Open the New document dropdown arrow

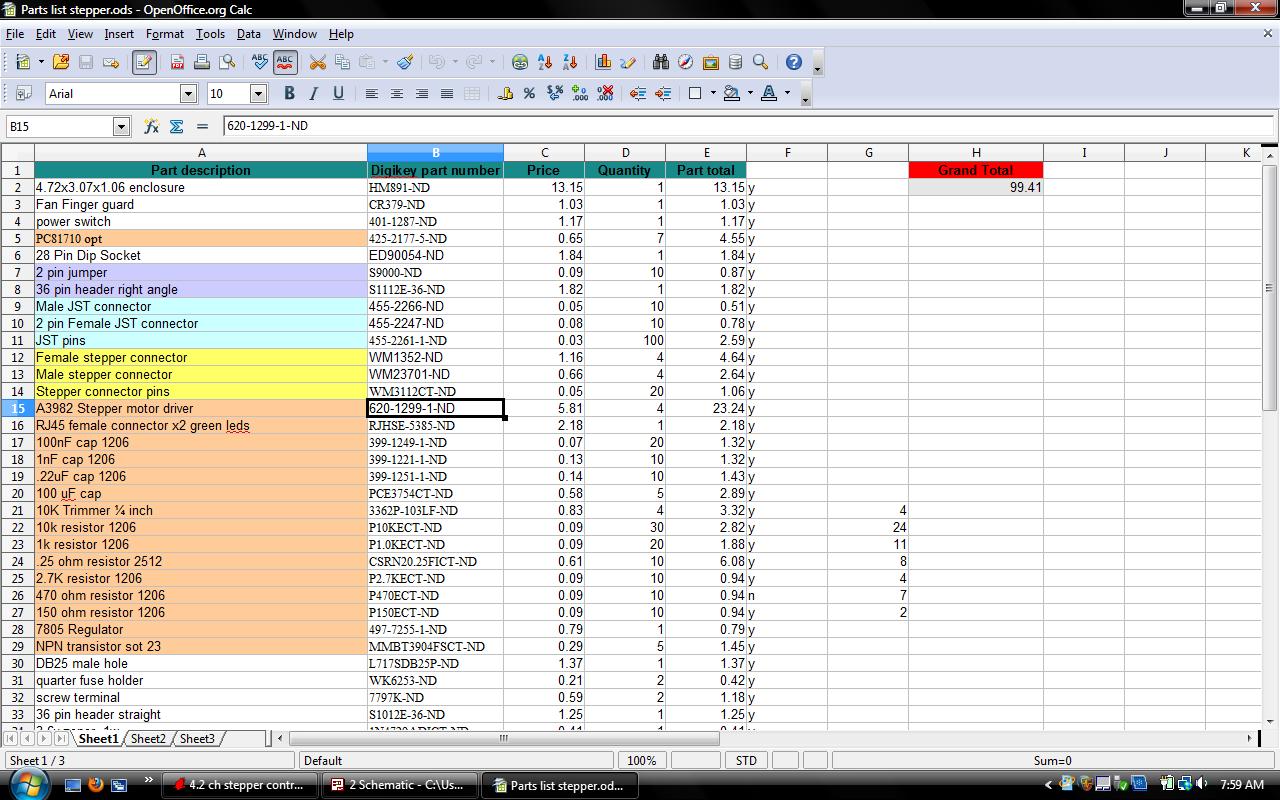(x=41, y=62)
